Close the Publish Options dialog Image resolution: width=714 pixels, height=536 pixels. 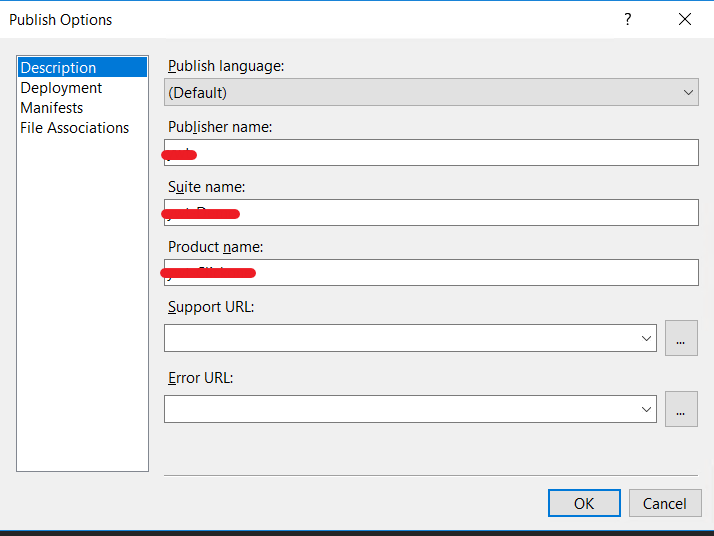[685, 19]
